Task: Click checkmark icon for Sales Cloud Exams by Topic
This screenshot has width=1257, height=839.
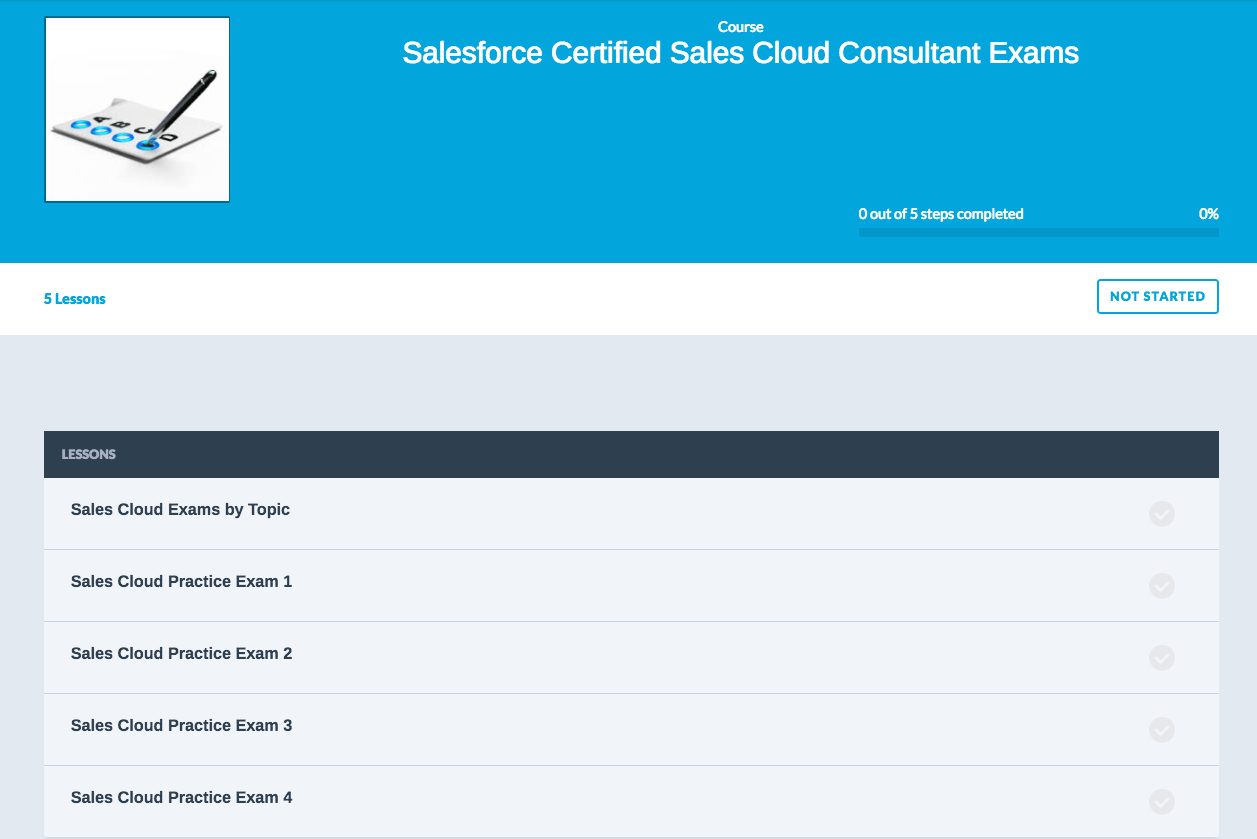Action: click(x=1161, y=514)
